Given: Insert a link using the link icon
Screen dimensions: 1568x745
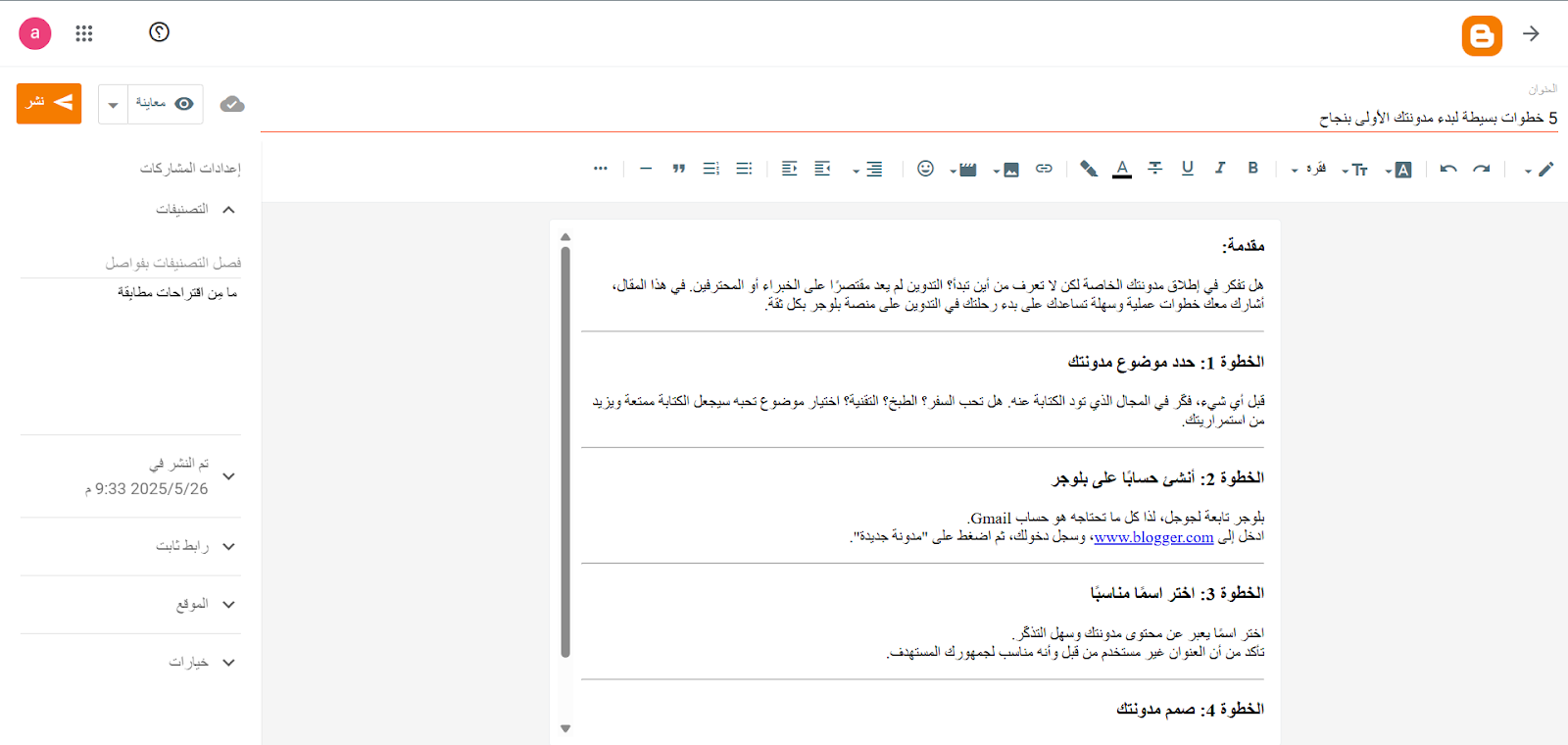Looking at the screenshot, I should pyautogui.click(x=1044, y=169).
